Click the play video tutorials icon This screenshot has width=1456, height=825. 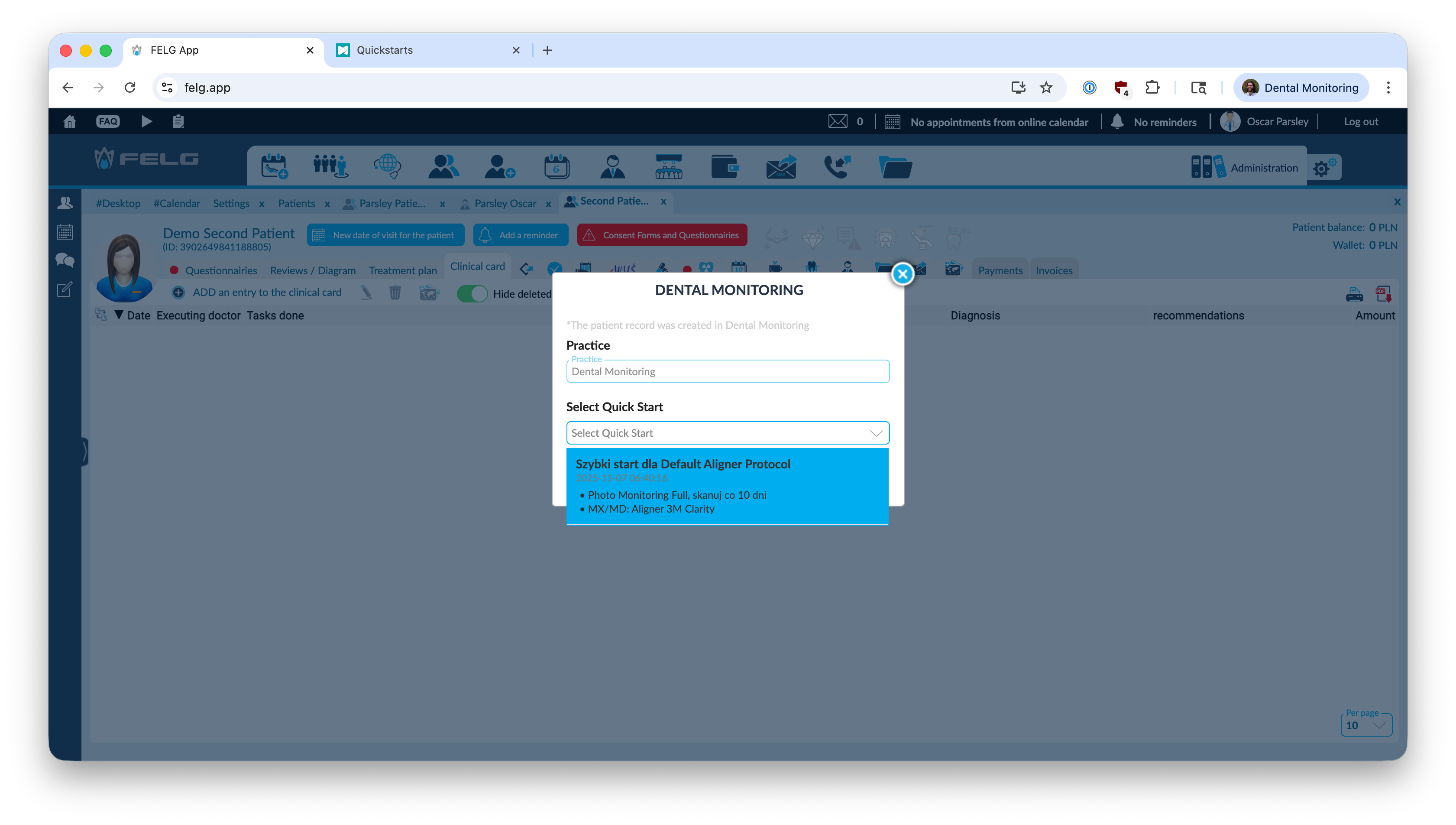coord(146,121)
